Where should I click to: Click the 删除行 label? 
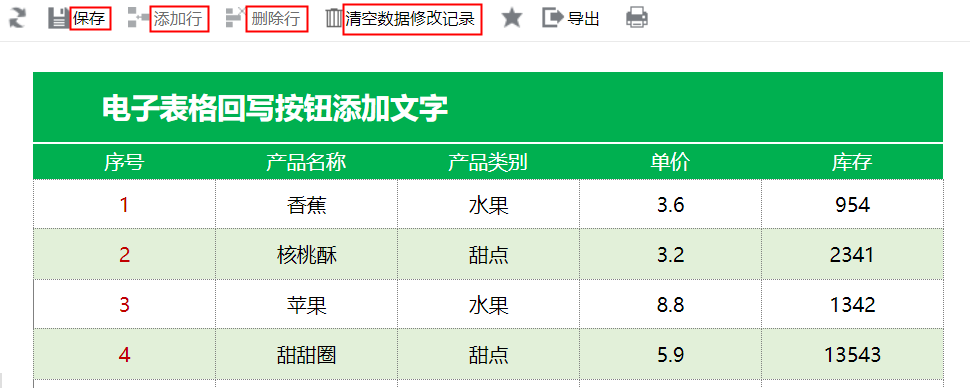click(x=277, y=19)
